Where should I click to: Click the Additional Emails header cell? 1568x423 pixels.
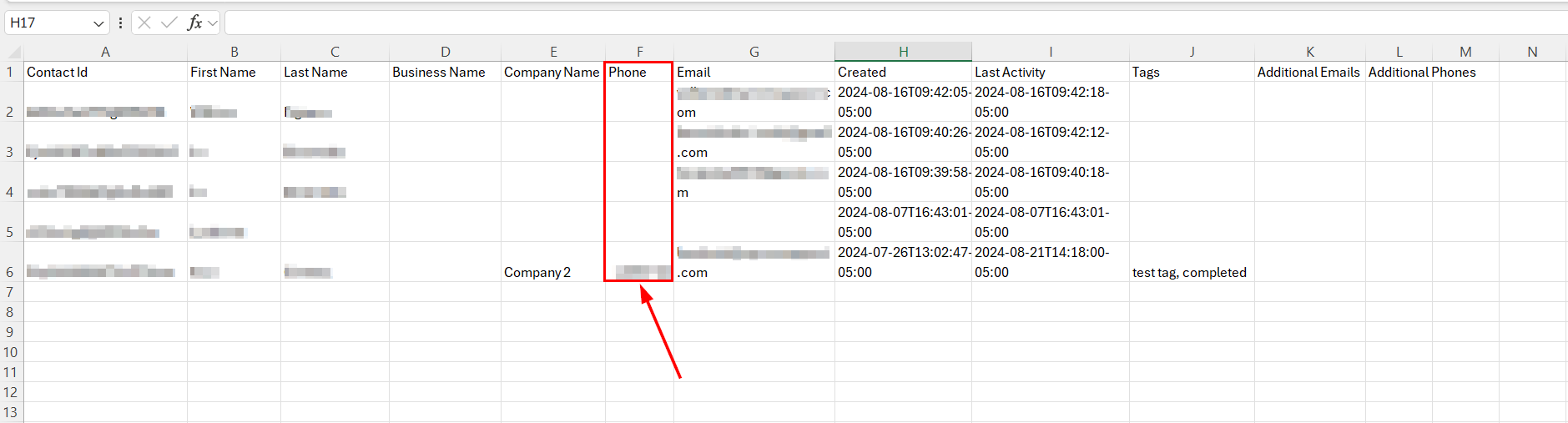(1308, 72)
